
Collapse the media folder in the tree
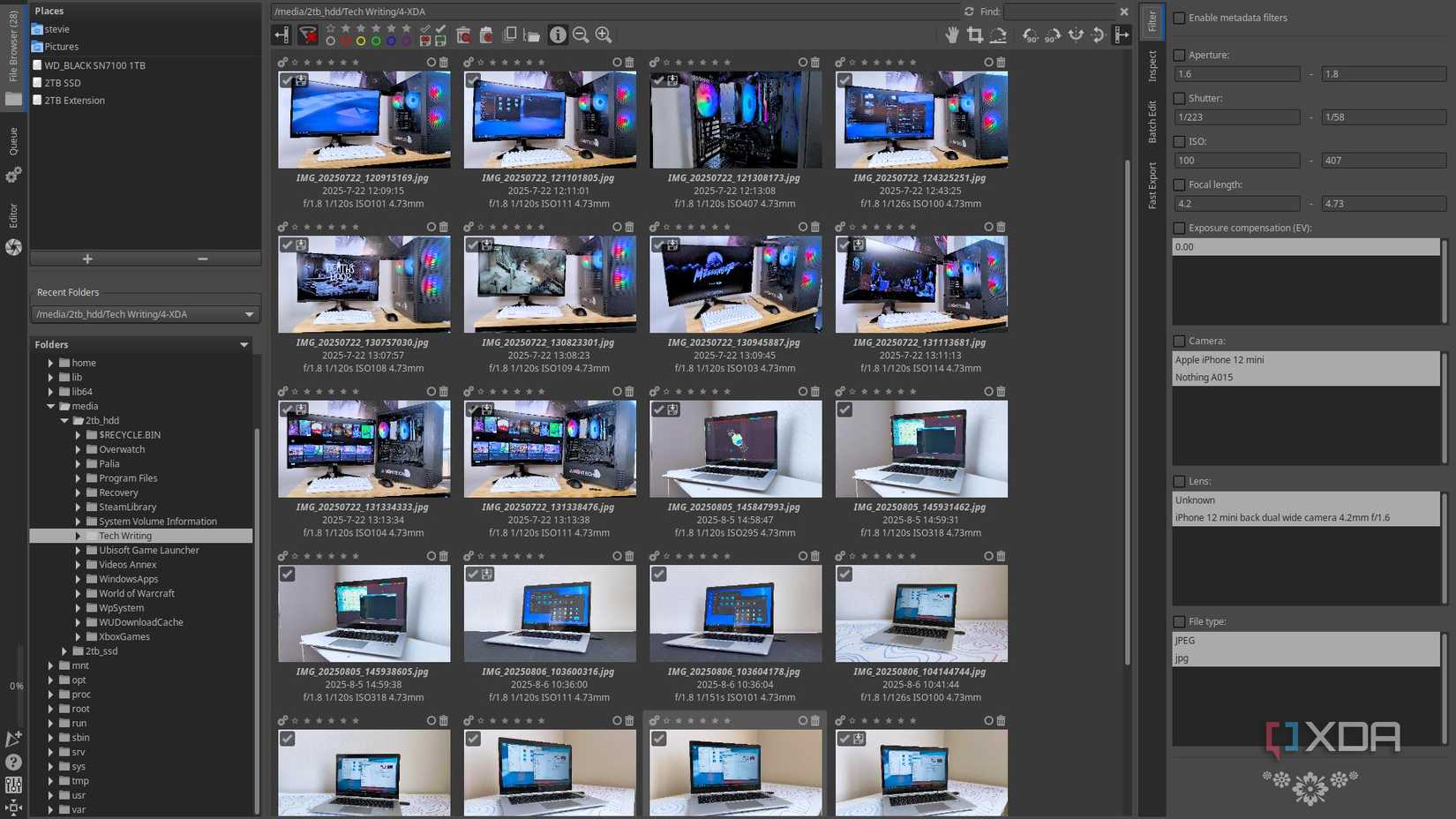(50, 406)
